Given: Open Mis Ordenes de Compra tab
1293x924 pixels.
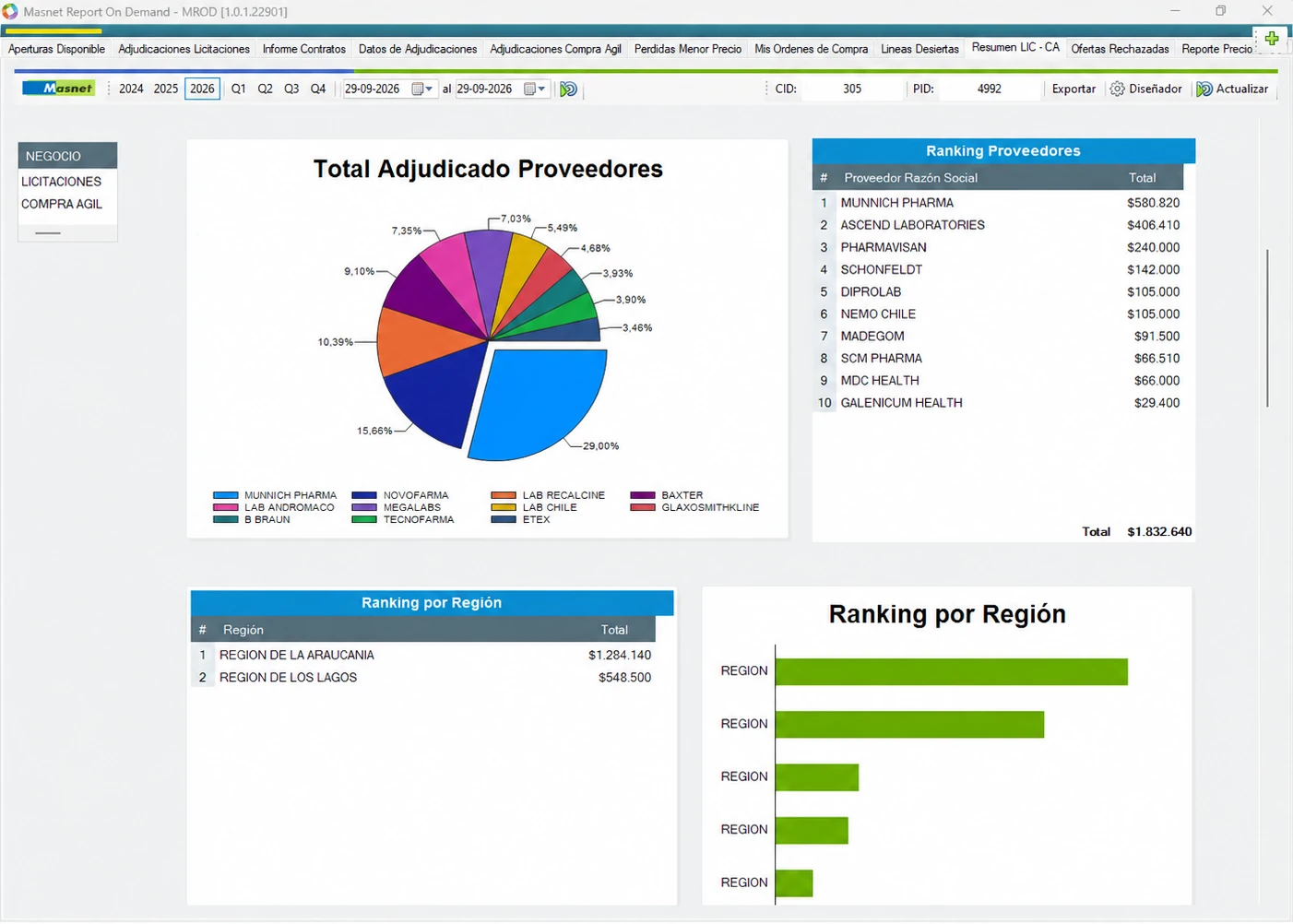Looking at the screenshot, I should tap(811, 49).
